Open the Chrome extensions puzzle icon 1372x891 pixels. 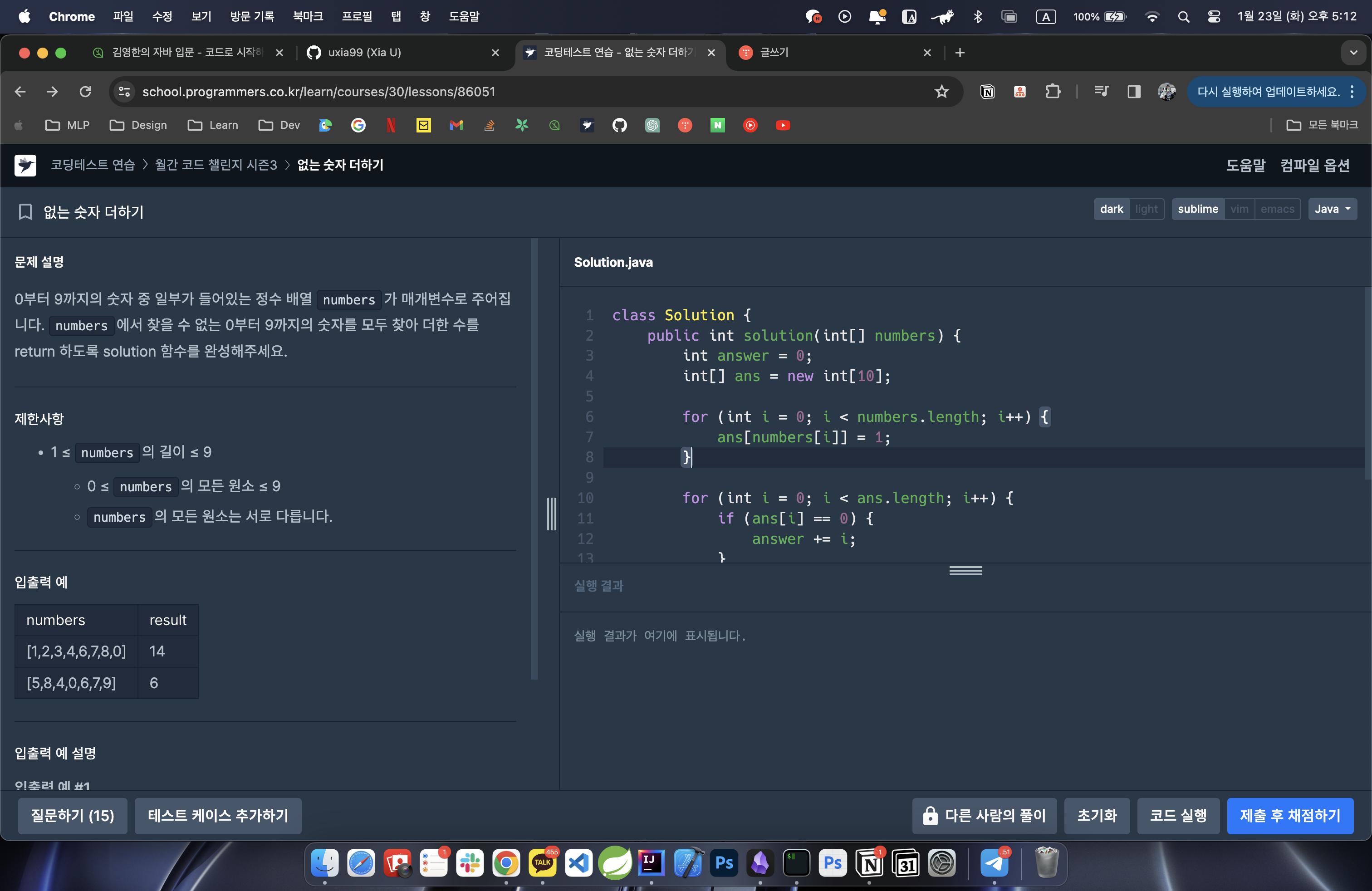(x=1053, y=92)
